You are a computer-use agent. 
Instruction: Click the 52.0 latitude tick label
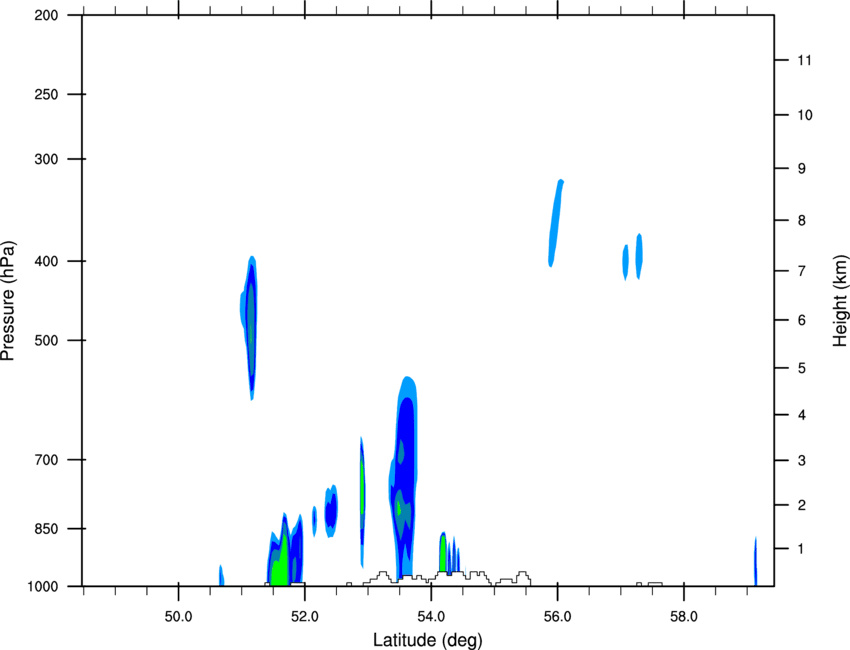tap(305, 617)
